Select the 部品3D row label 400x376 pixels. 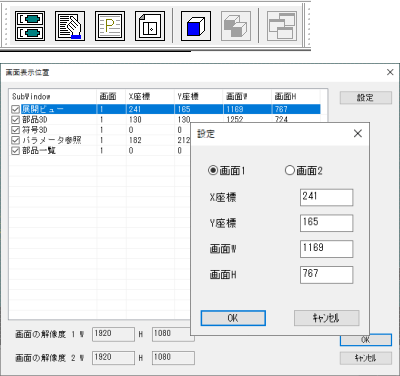[35, 119]
